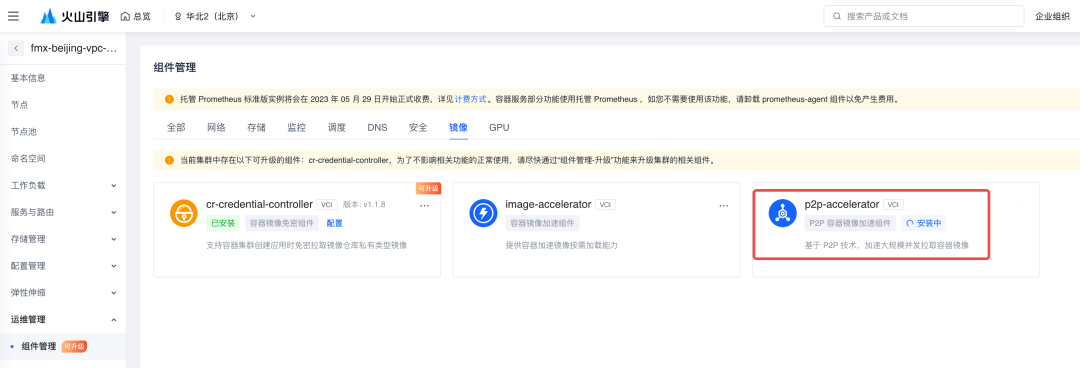Open the image-accelerator more options menu
The image size is (1080, 368).
tap(724, 206)
